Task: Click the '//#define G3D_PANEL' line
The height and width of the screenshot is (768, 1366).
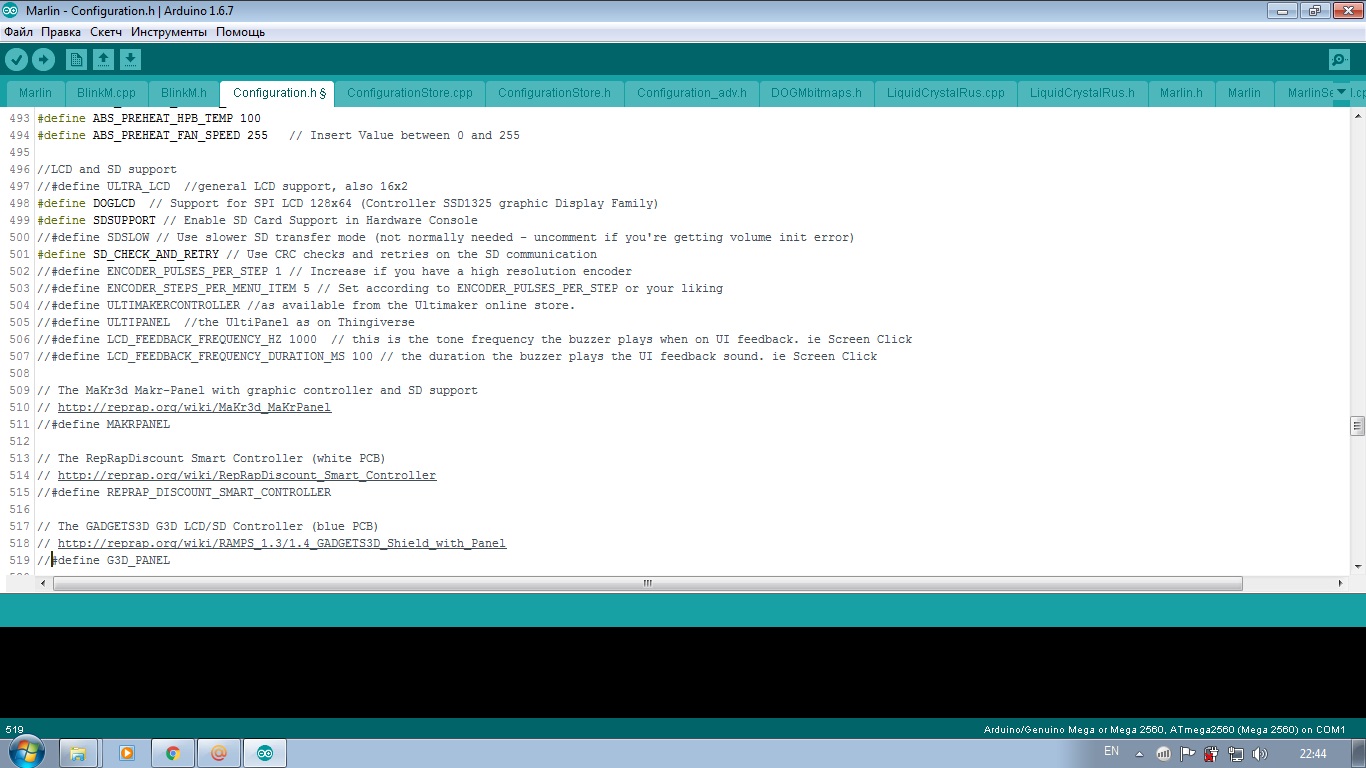Action: point(103,561)
